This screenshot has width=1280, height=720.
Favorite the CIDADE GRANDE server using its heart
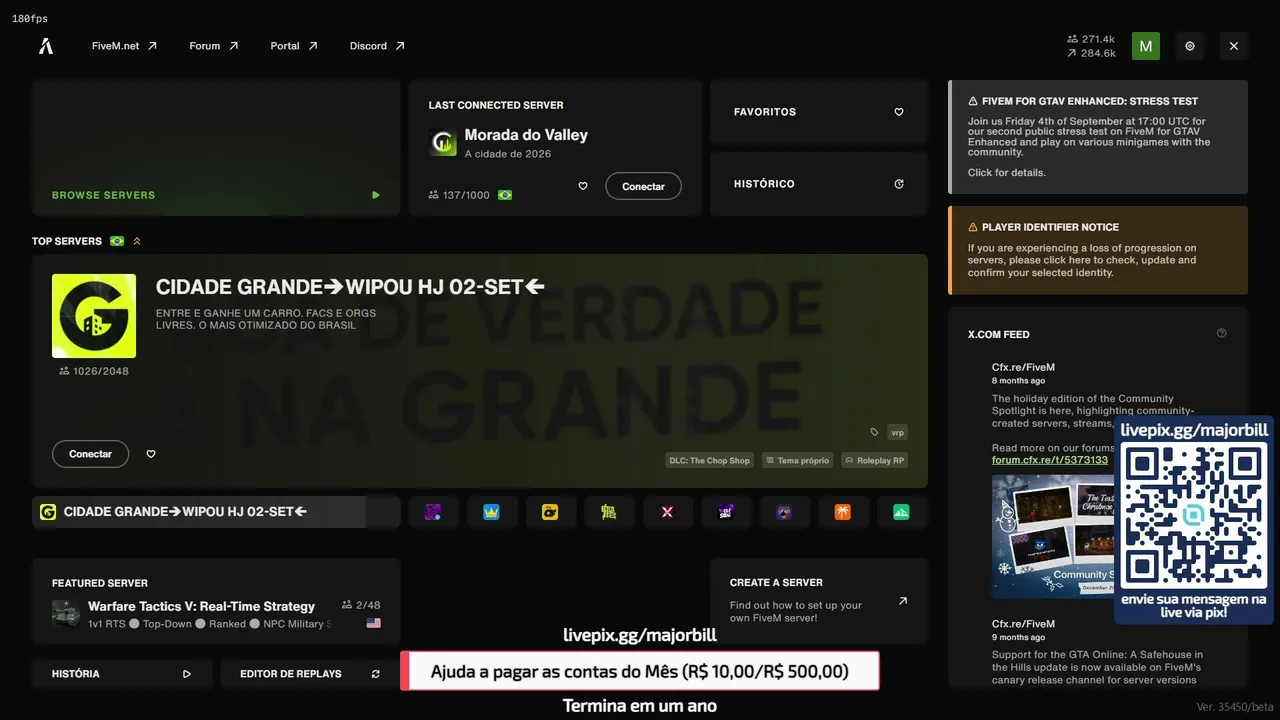point(151,454)
